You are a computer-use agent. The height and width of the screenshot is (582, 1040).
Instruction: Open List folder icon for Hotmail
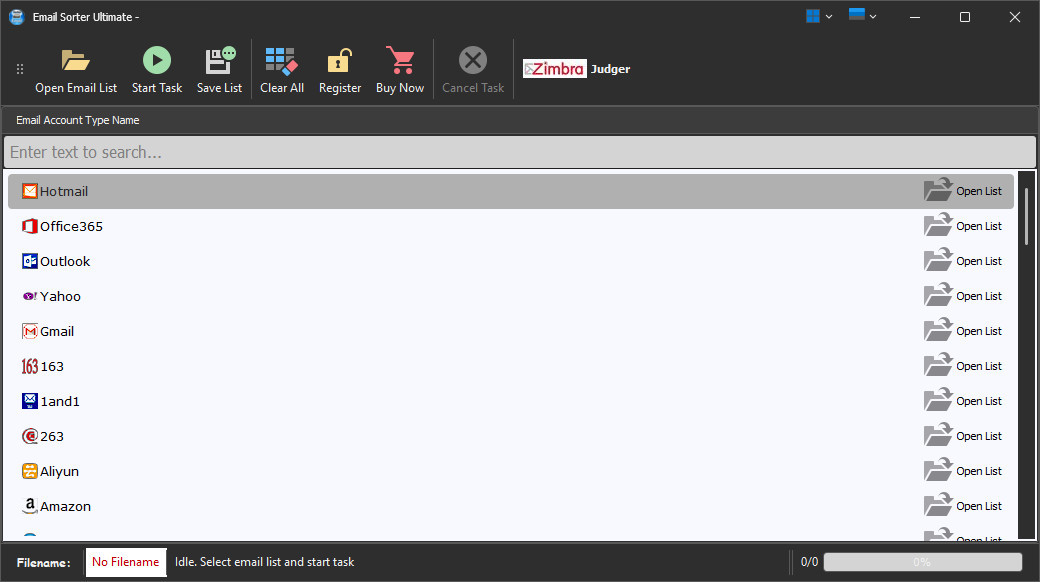(938, 190)
